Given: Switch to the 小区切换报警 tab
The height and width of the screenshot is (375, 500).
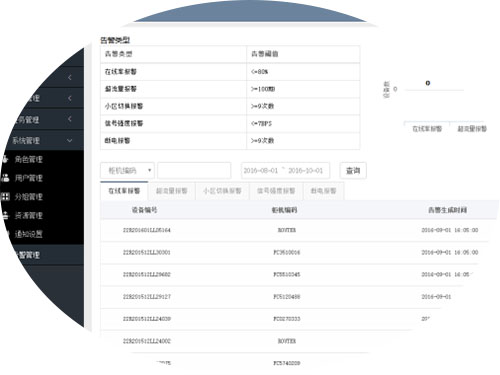Looking at the screenshot, I should pos(222,191).
